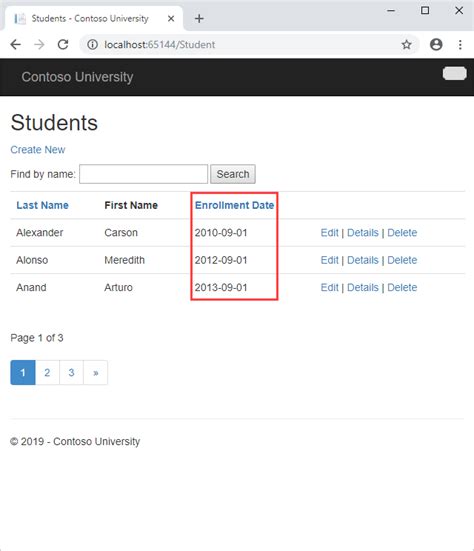
Task: Open Details for Alonso Meredith
Action: pyautogui.click(x=363, y=260)
